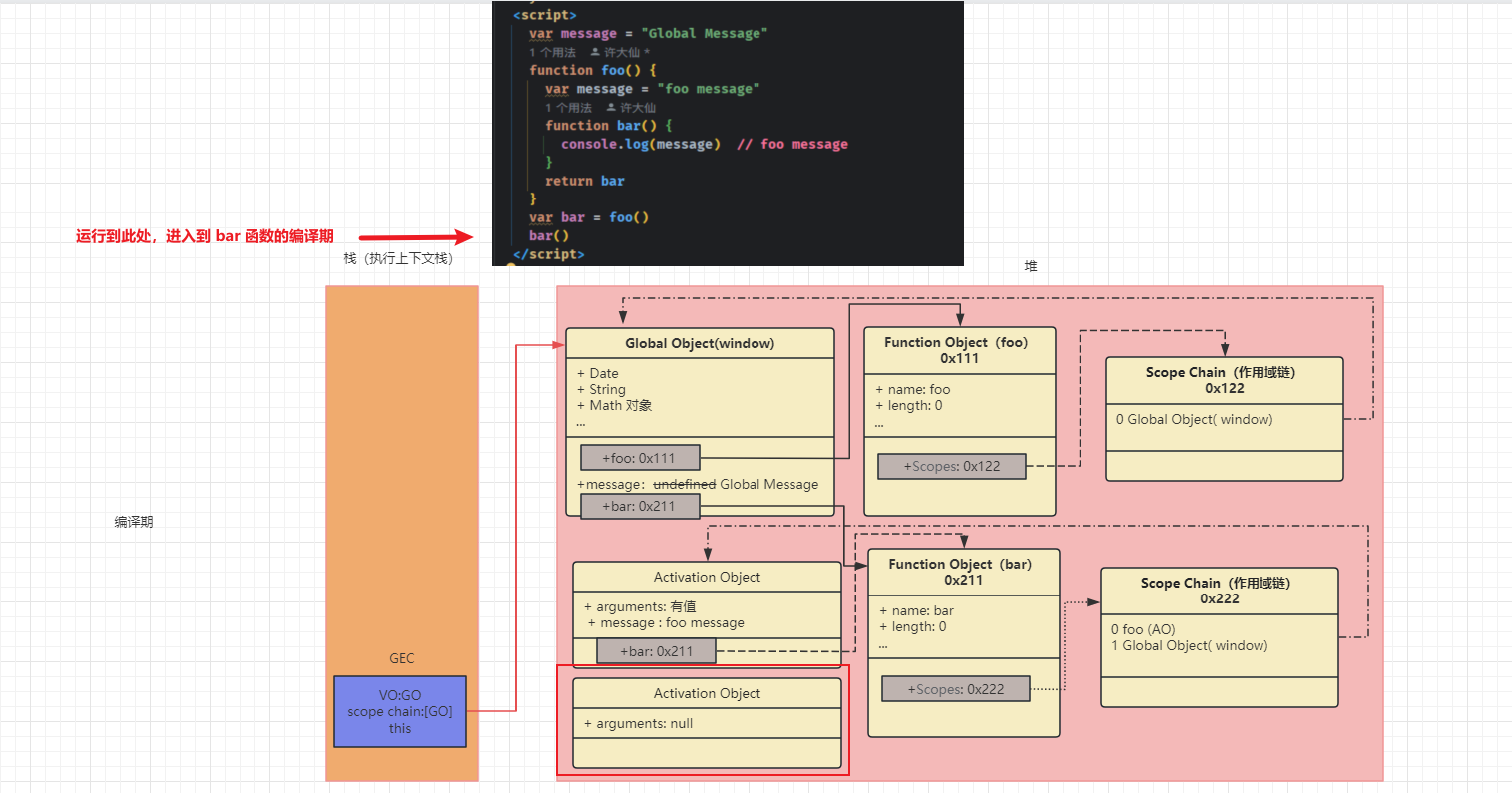Screen dimensions: 1512x793
Task: Click the +Scopes: 0x122 box
Action: pos(951,466)
